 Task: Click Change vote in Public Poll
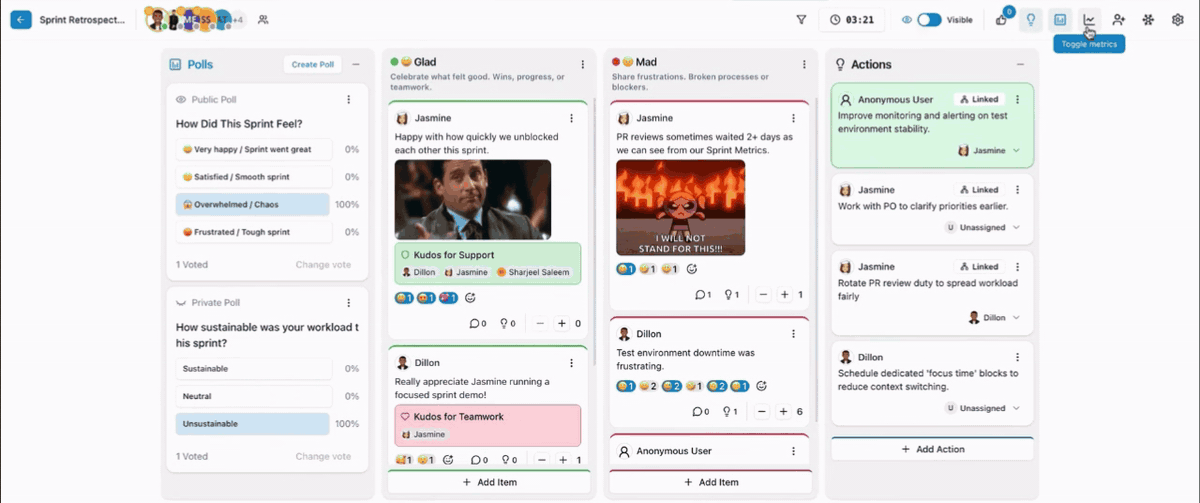323,264
